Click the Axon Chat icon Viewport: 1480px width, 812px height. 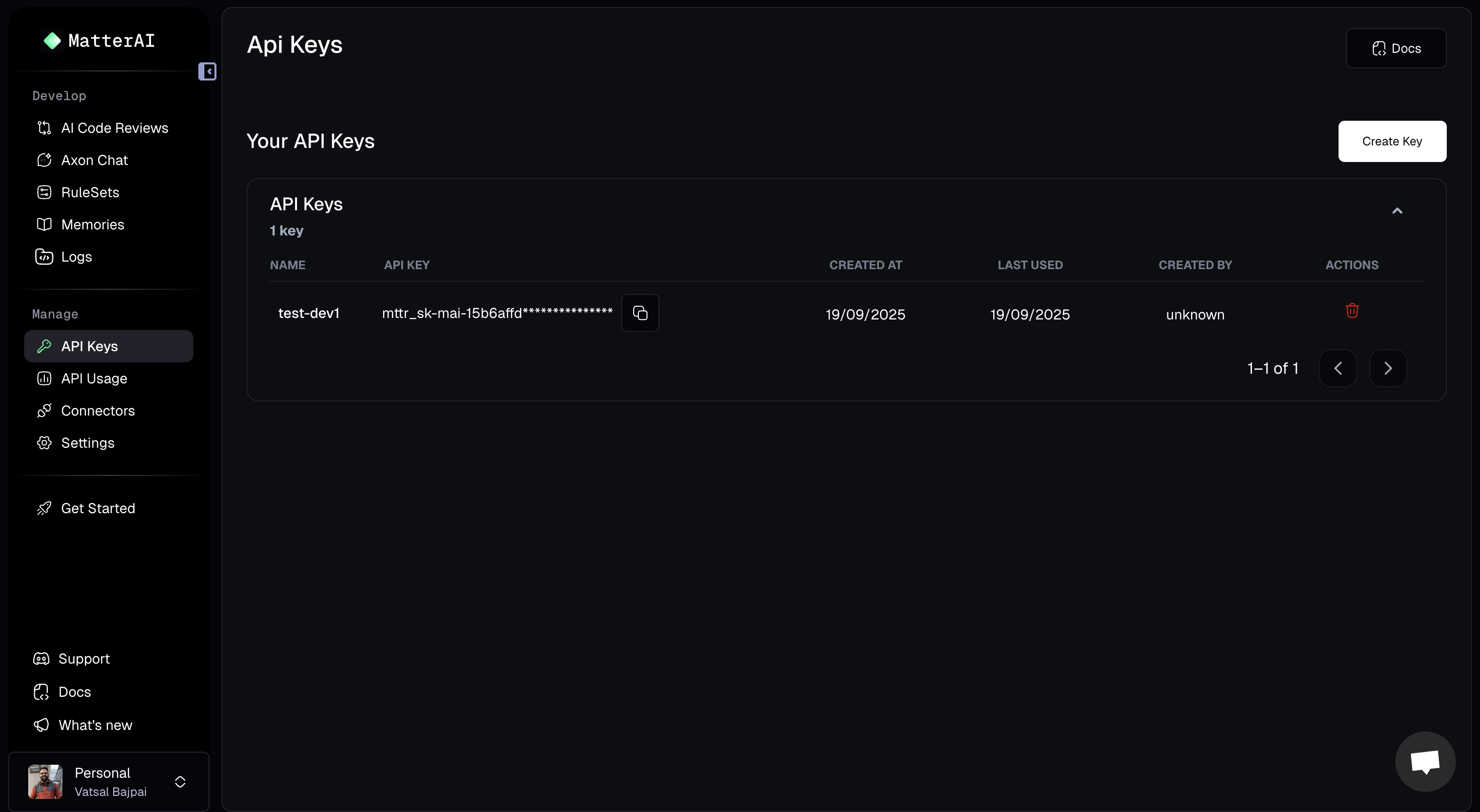[44, 160]
